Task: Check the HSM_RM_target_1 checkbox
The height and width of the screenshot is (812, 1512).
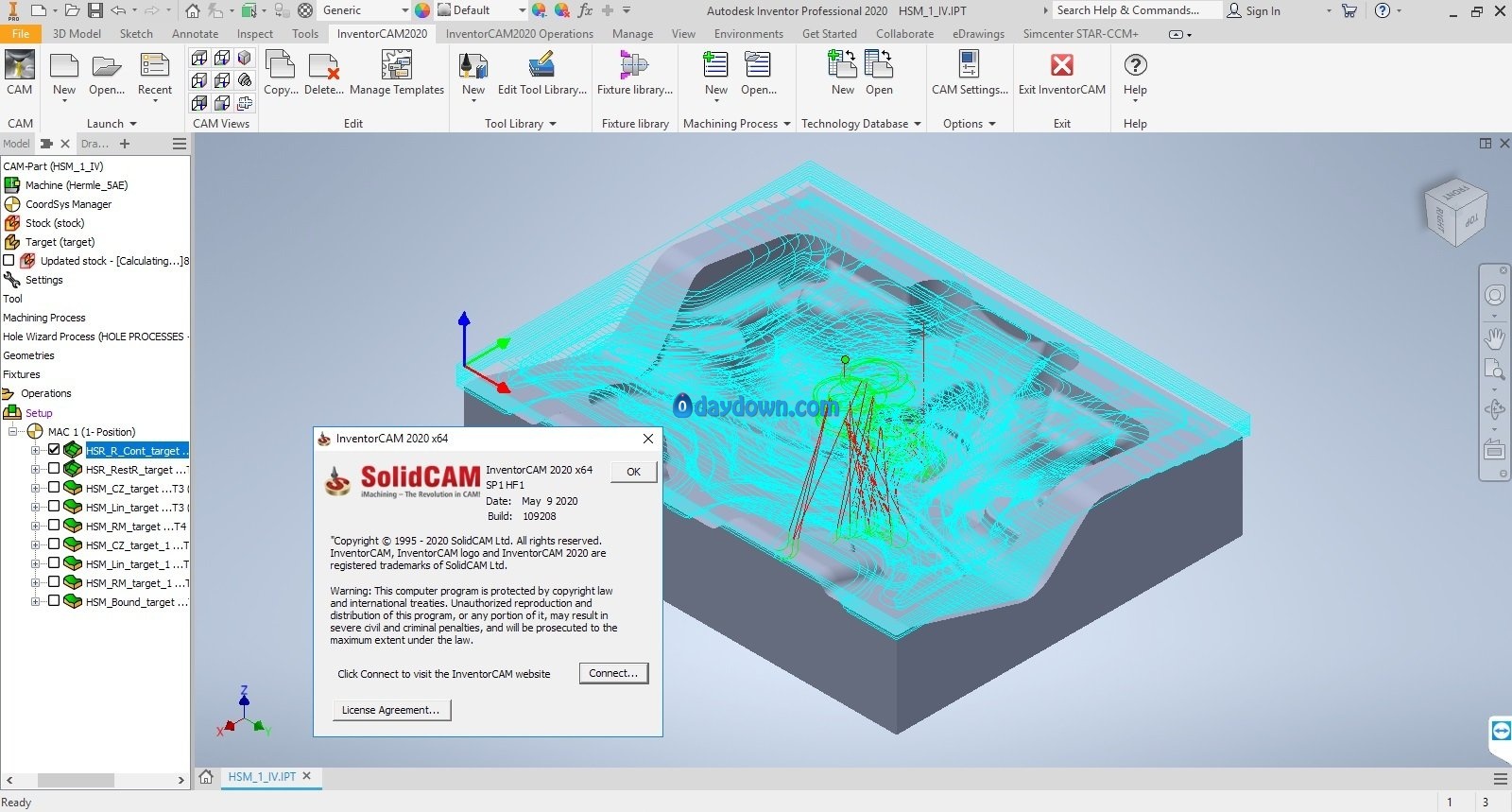Action: (x=54, y=582)
